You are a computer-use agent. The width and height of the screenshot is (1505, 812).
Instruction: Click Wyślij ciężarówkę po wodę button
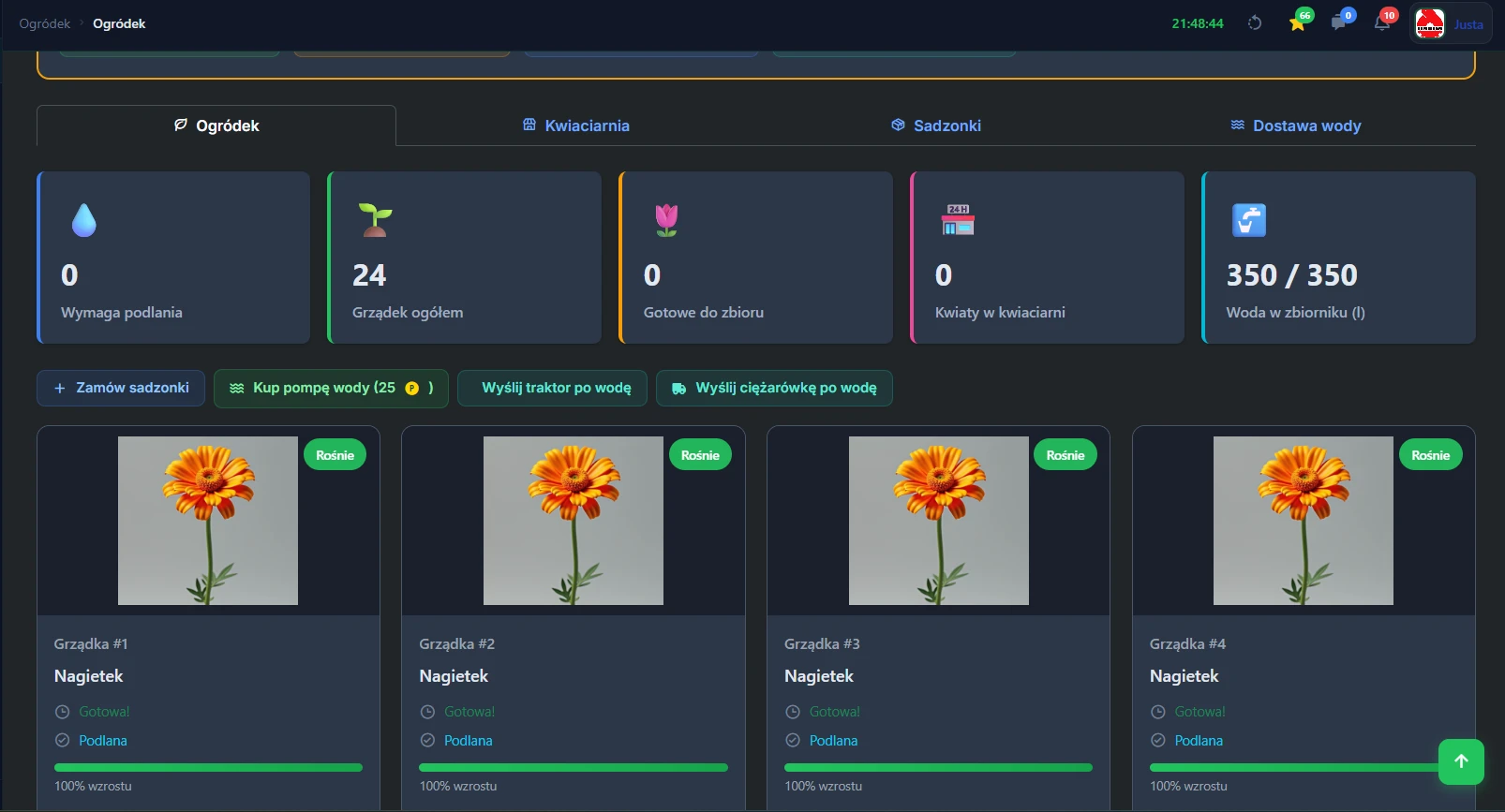774,388
